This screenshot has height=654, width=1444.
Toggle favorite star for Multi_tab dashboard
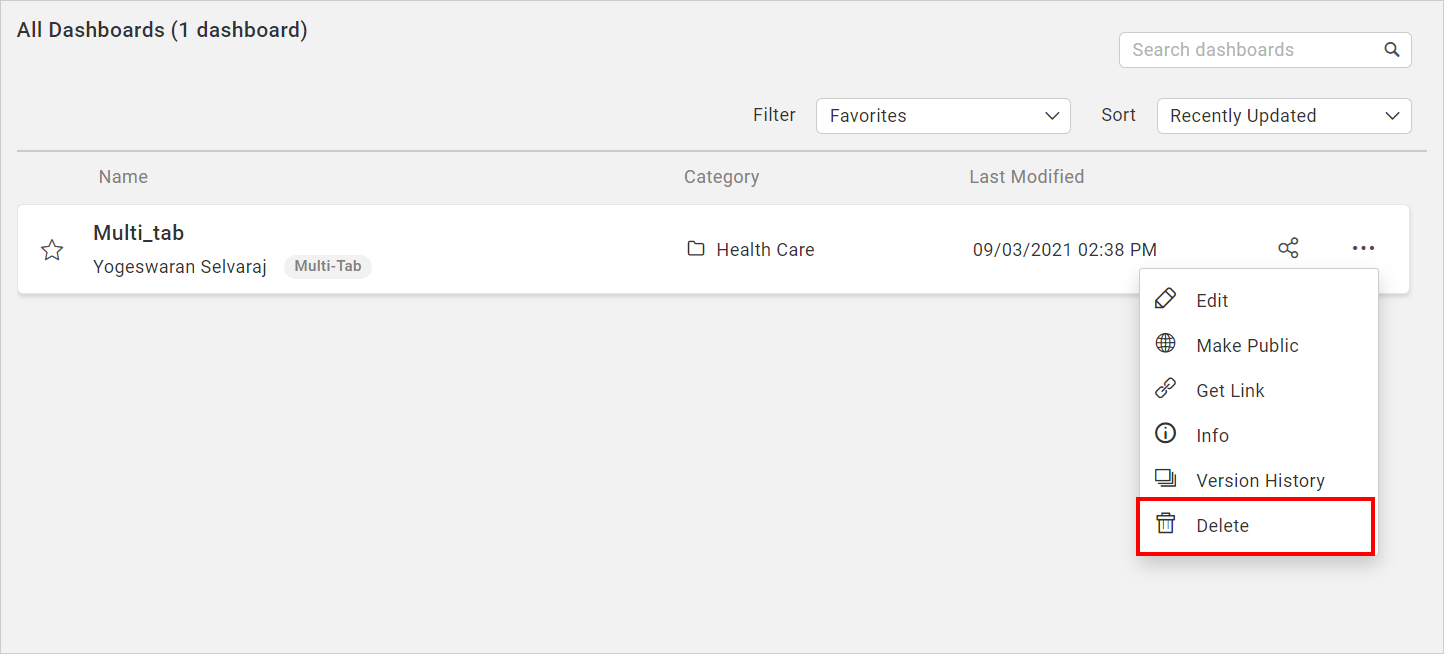(52, 250)
